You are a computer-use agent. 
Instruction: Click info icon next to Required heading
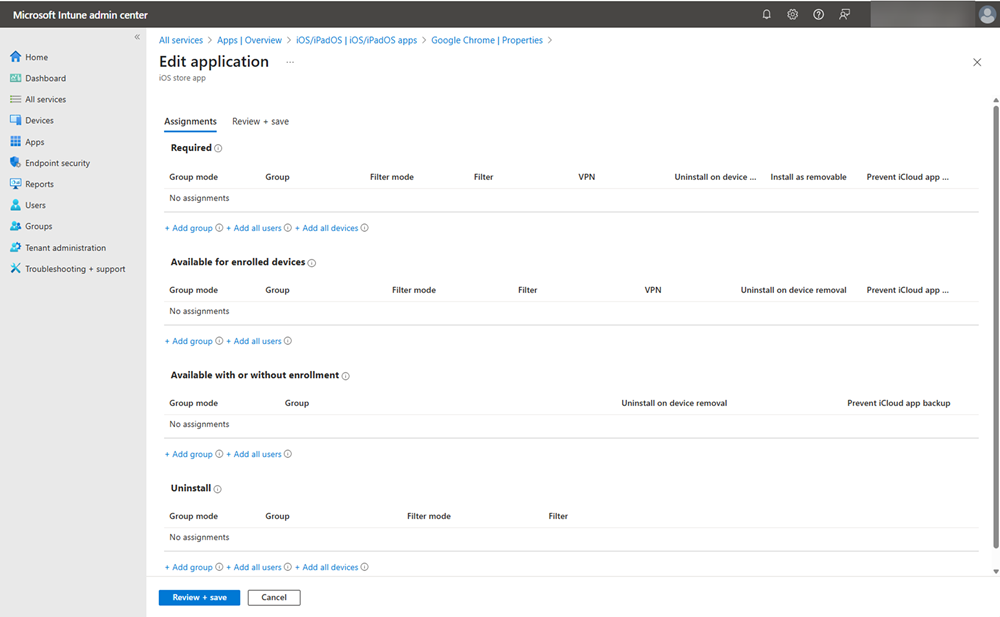(x=218, y=148)
